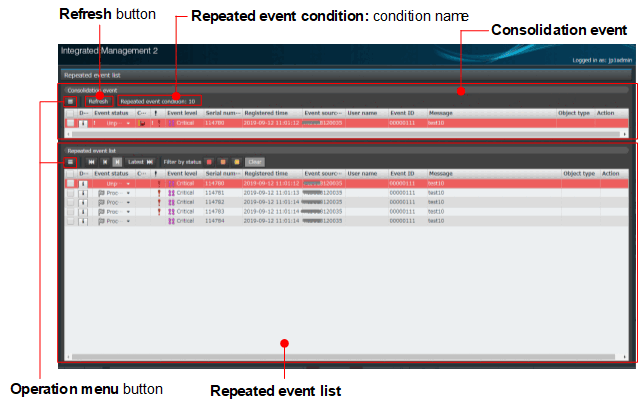The image size is (640, 408).
Task: Click Repeated event condition: 10 label
Action: pyautogui.click(x=158, y=101)
